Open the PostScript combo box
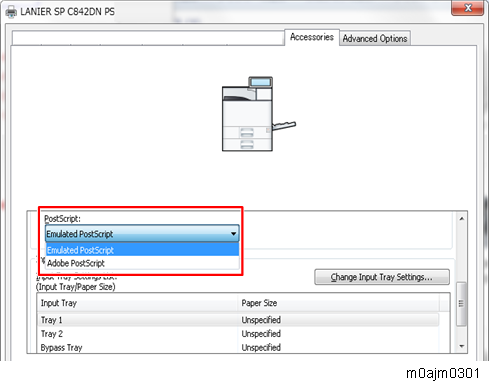 [x=142, y=234]
